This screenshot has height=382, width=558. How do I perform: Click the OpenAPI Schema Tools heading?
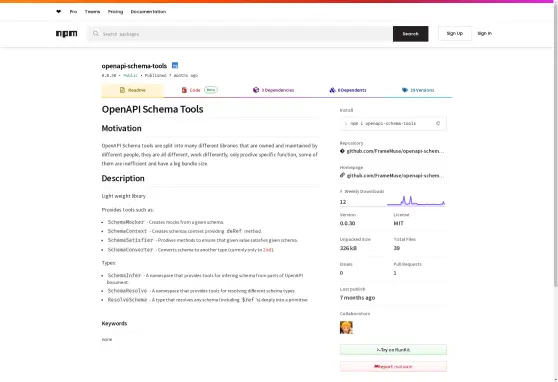(x=152, y=109)
